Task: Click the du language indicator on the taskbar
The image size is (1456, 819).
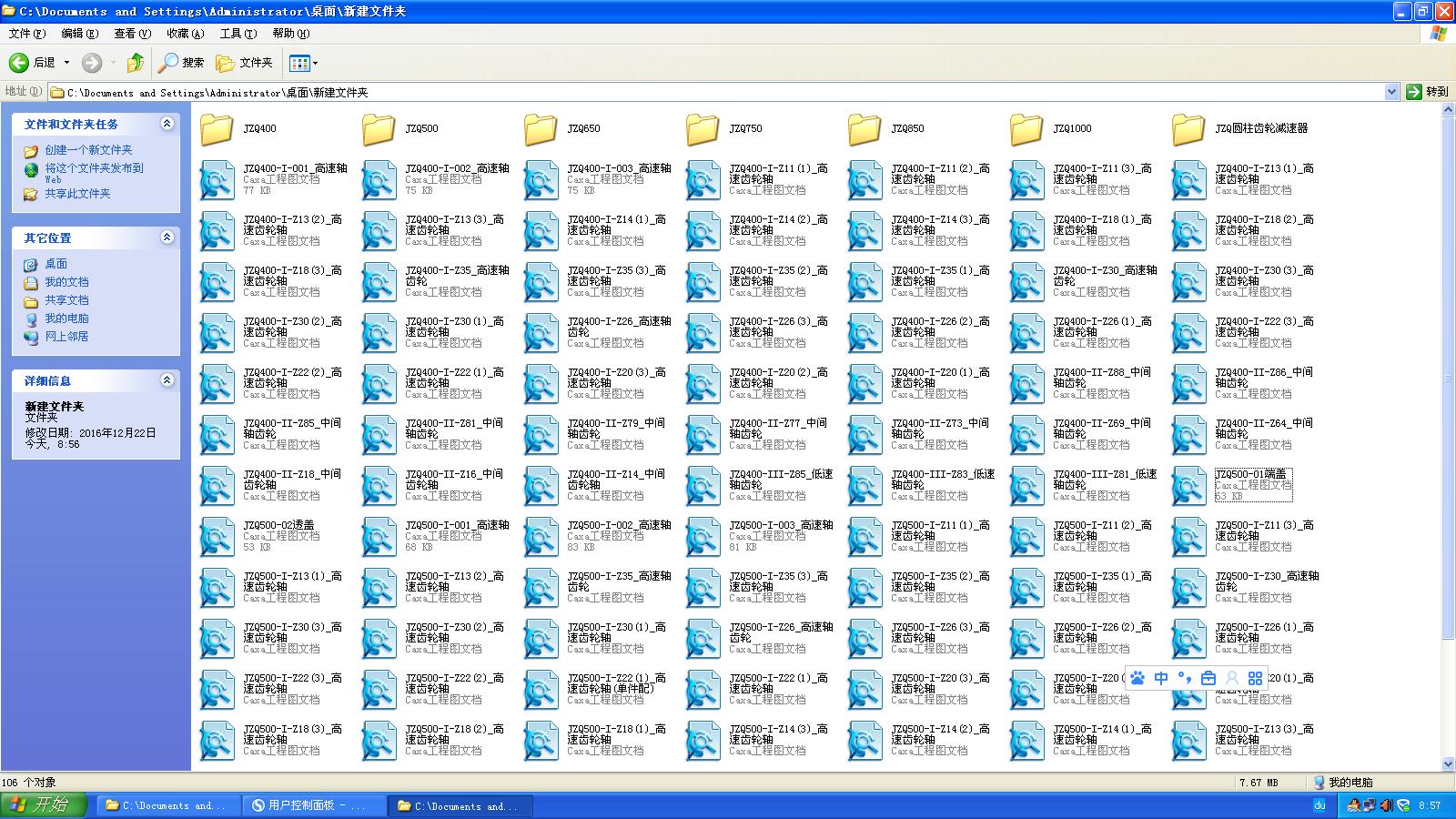Action: click(1320, 805)
